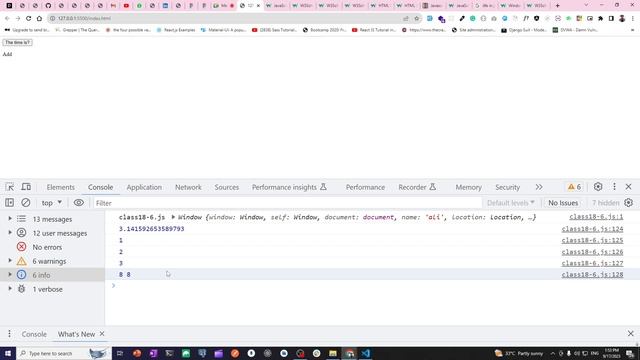Click the taskbar search box

coord(64,353)
